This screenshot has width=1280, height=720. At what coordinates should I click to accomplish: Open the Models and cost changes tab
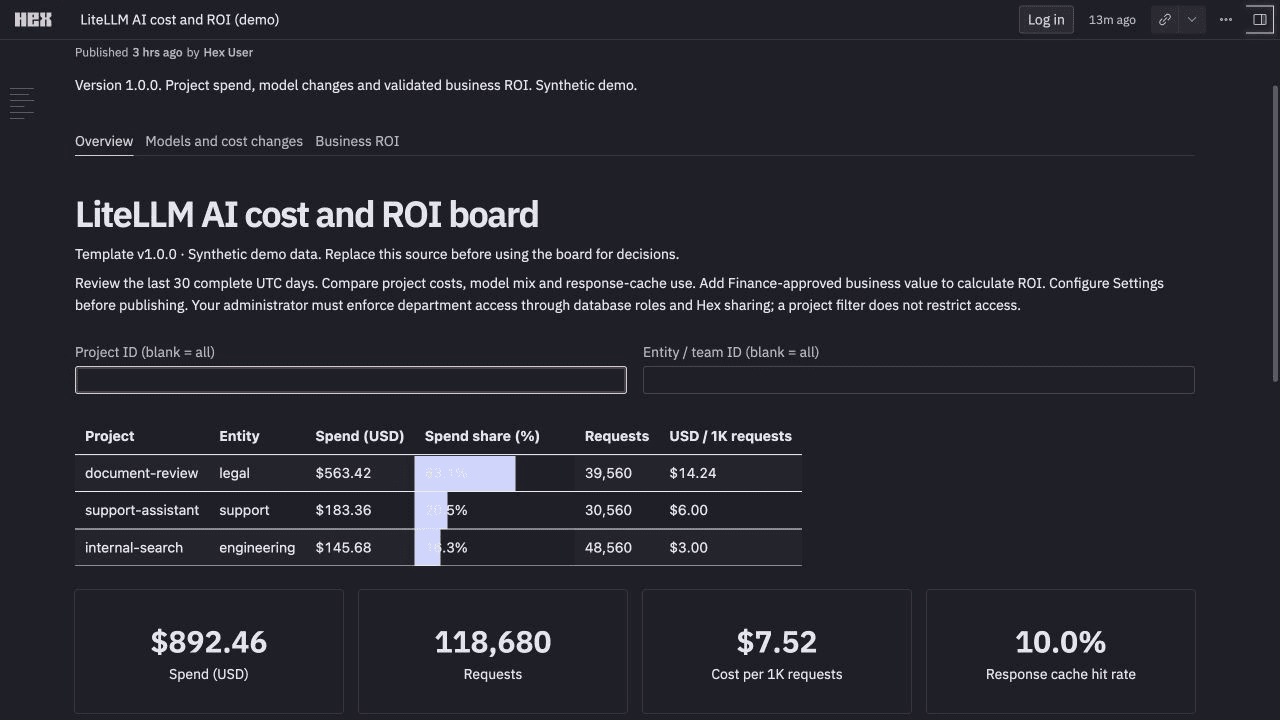coord(224,141)
